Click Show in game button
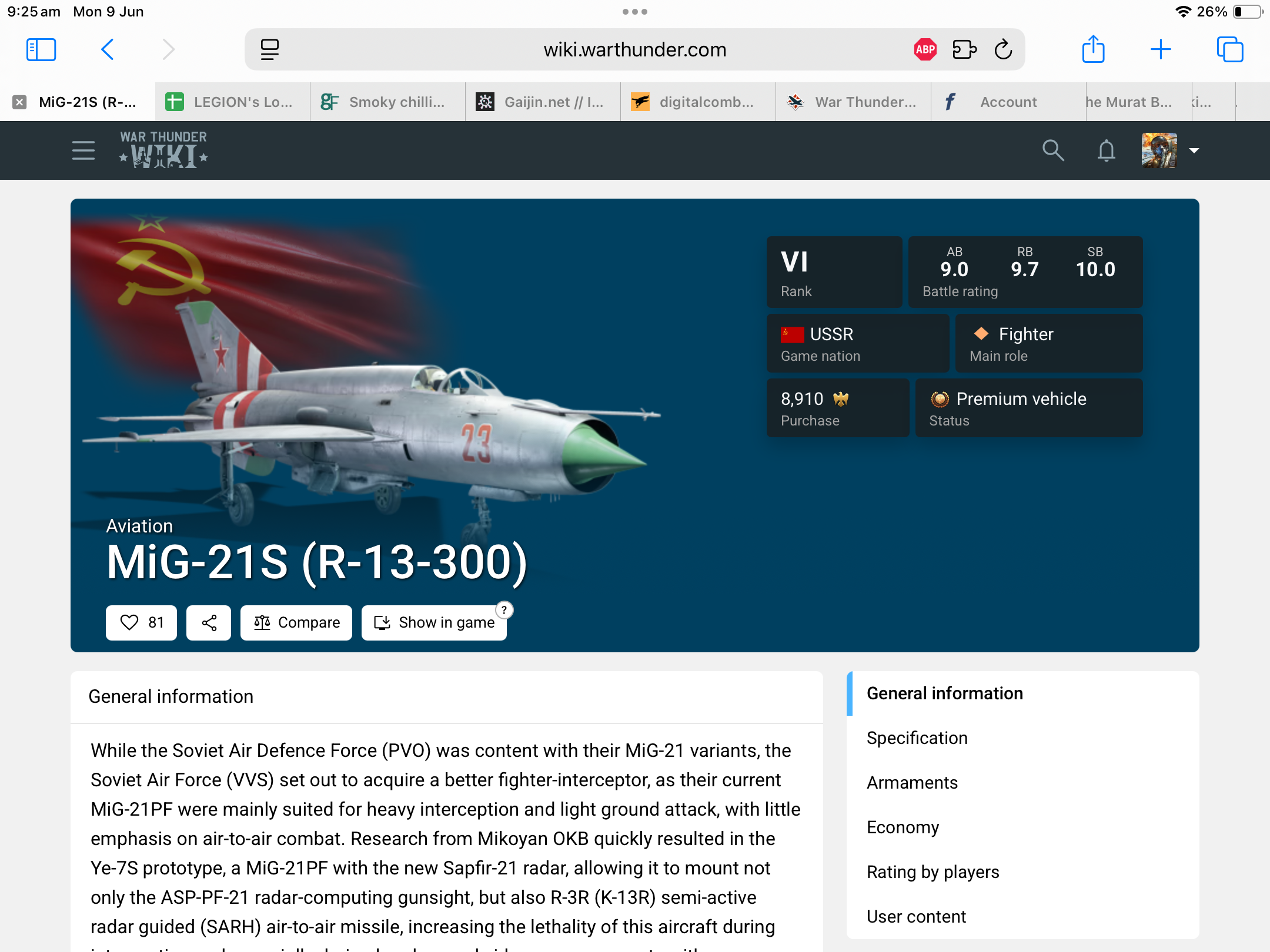Image resolution: width=1270 pixels, height=952 pixels. [434, 622]
